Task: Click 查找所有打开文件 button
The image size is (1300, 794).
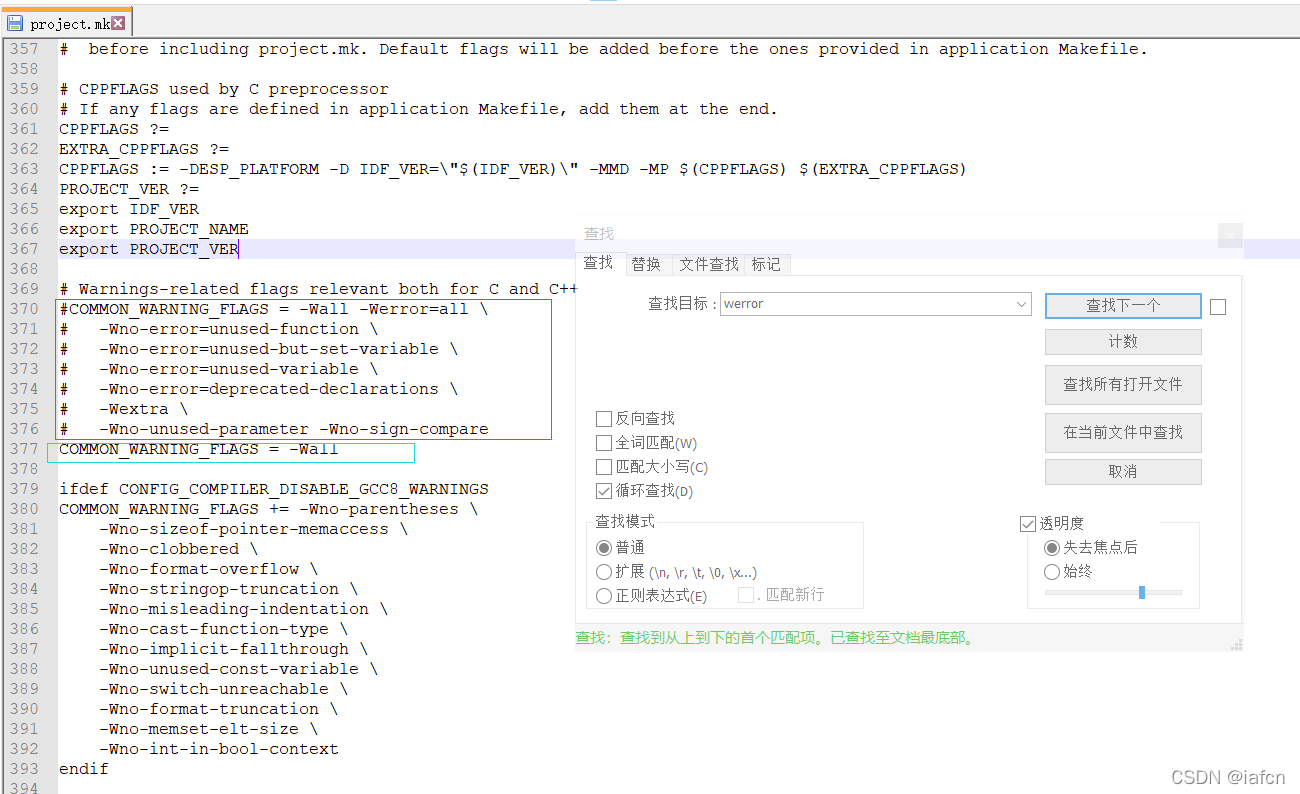Action: [1123, 384]
